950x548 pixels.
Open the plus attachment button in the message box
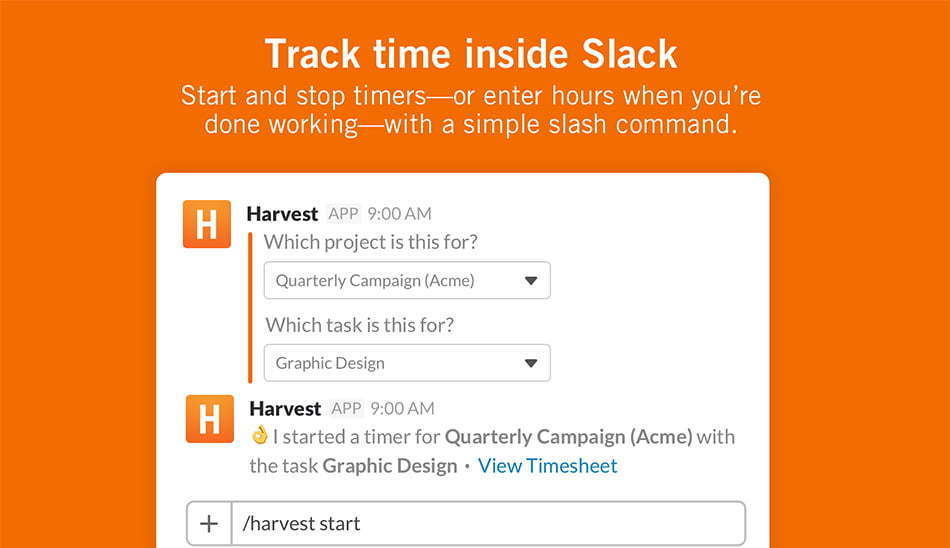click(209, 523)
